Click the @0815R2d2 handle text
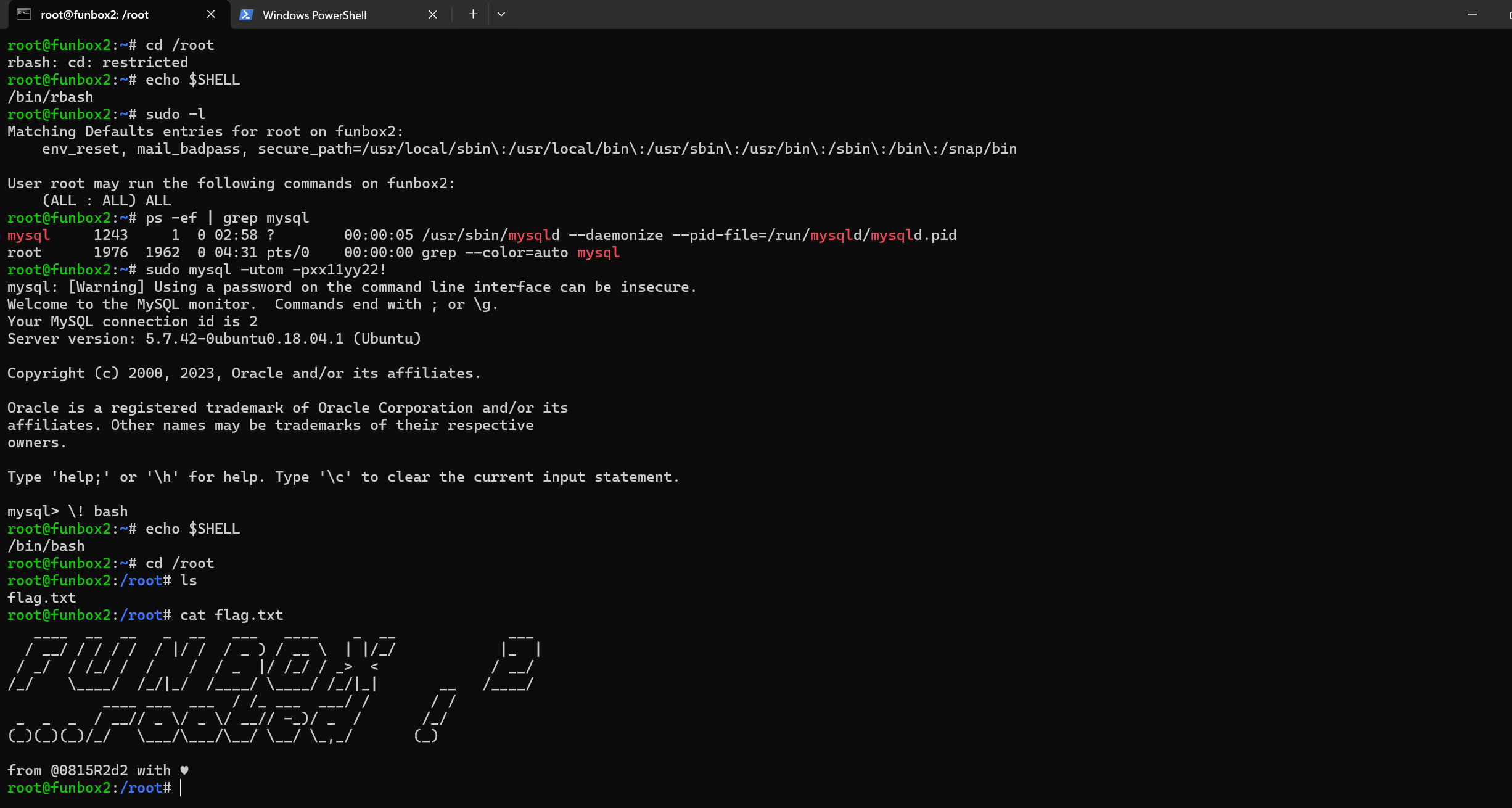The height and width of the screenshot is (808, 1512). pos(89,770)
